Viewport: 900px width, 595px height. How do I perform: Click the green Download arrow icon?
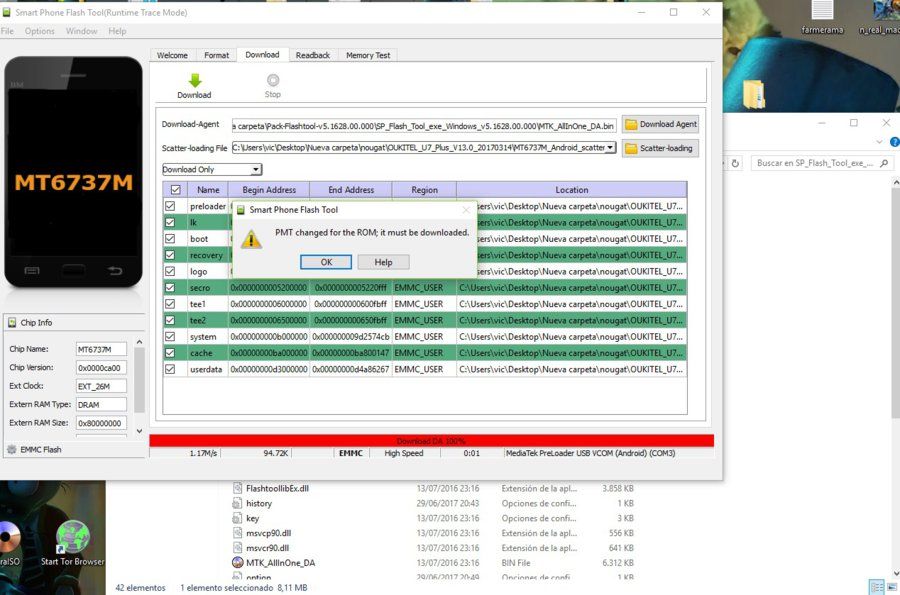coord(195,80)
